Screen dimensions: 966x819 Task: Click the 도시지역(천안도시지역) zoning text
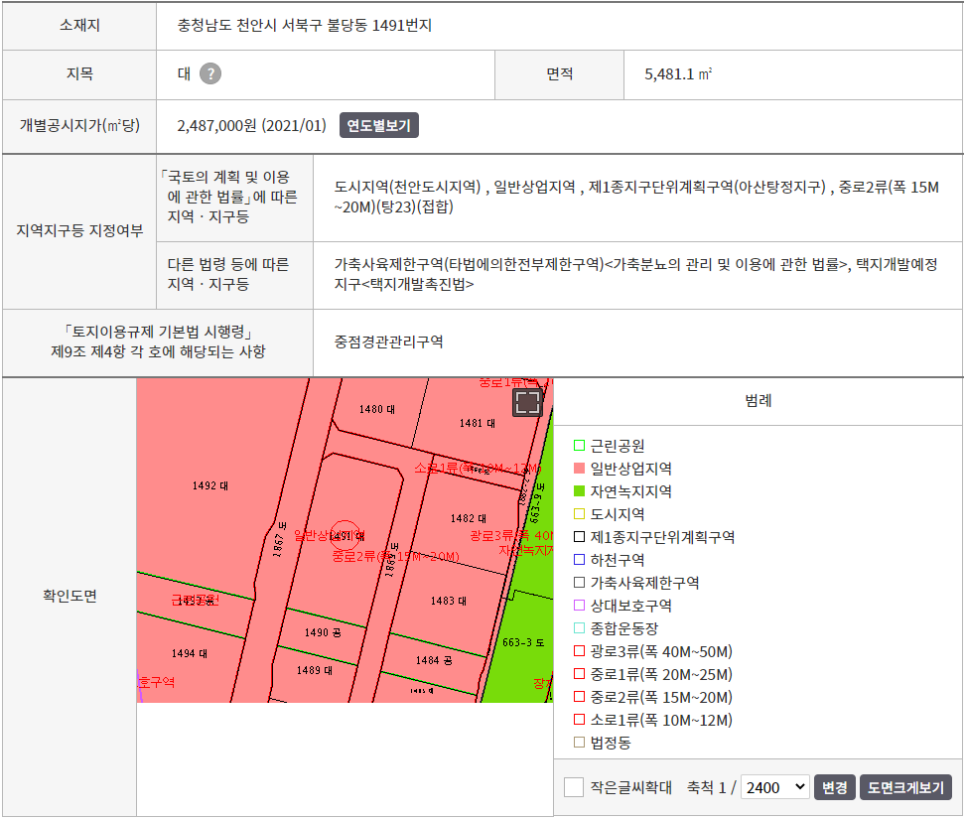pyautogui.click(x=407, y=187)
